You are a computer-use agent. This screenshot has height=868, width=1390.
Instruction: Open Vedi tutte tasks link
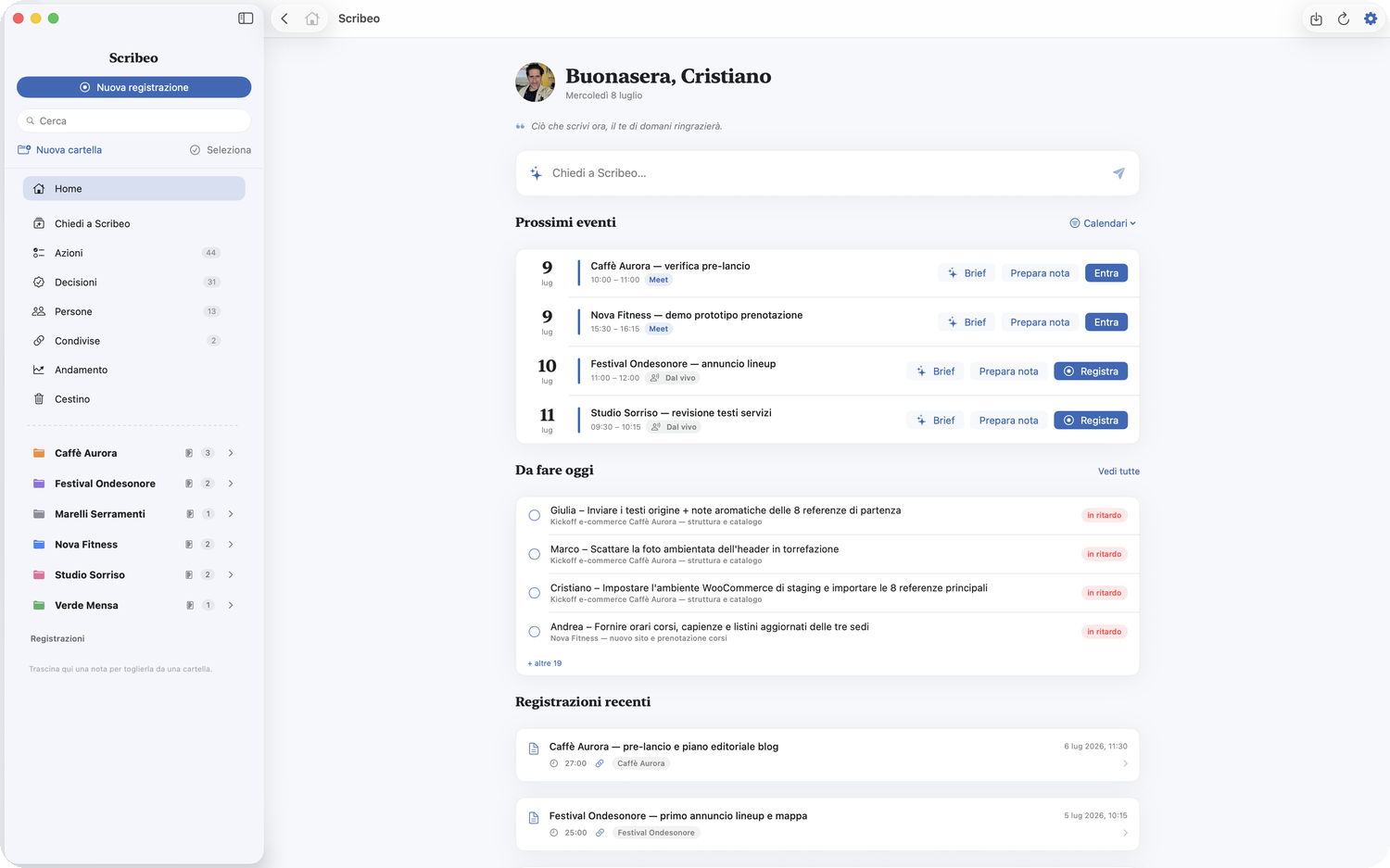click(1118, 472)
